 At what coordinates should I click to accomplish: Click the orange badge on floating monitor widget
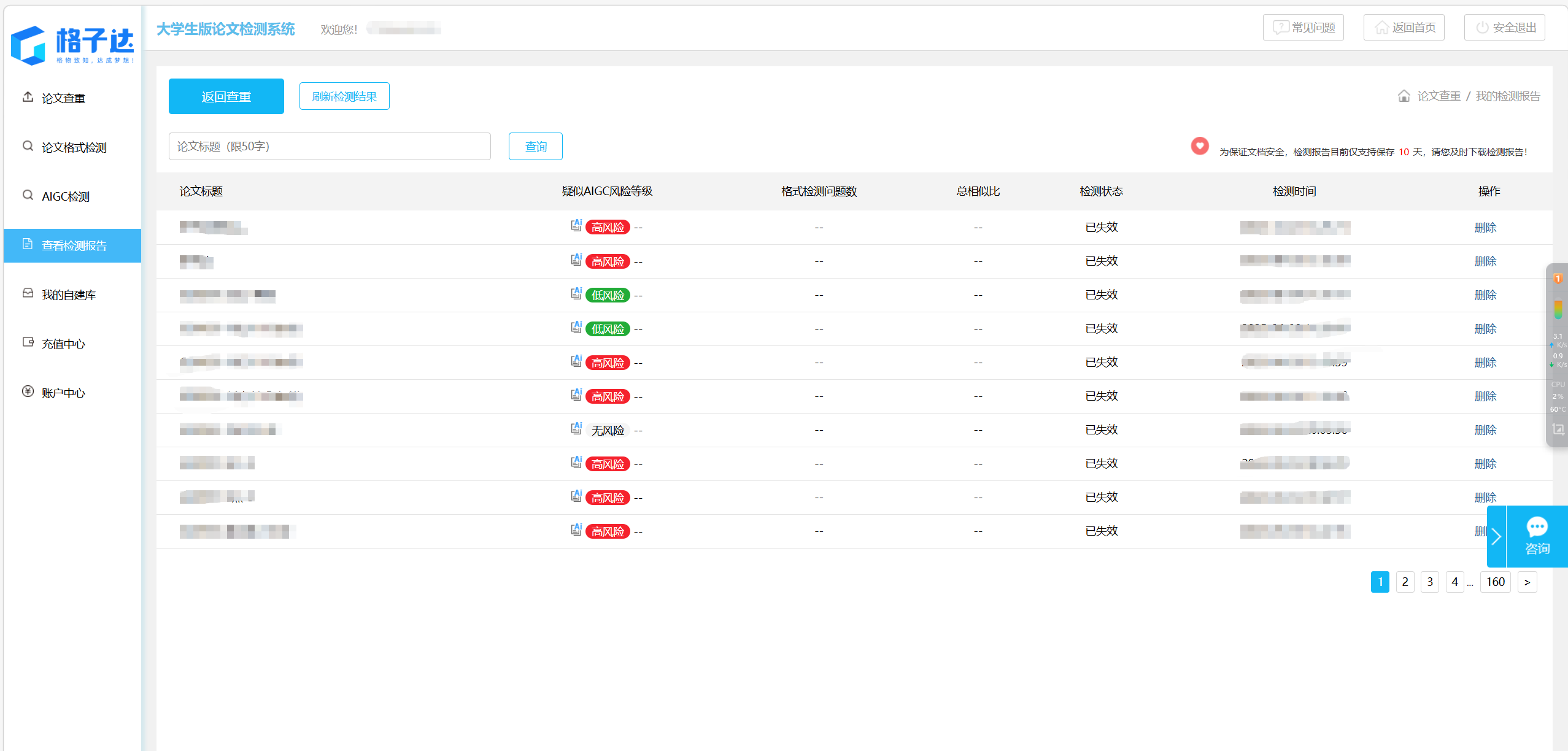[x=1557, y=279]
